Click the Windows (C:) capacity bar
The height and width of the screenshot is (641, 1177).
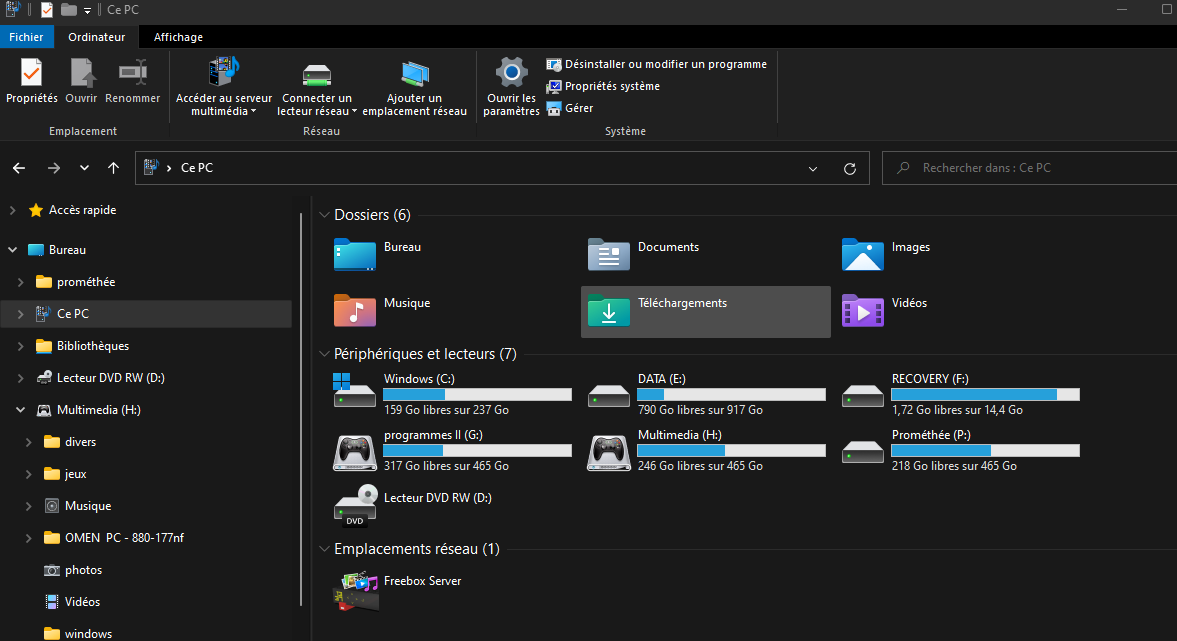(x=477, y=394)
